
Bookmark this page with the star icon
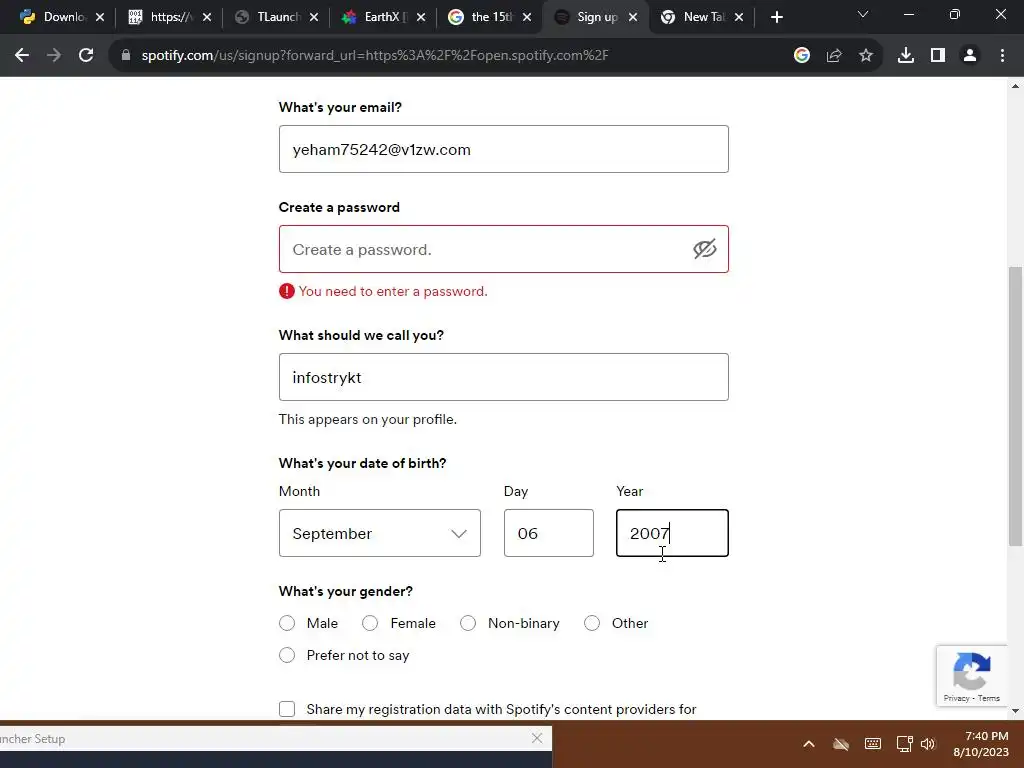pyautogui.click(x=866, y=56)
